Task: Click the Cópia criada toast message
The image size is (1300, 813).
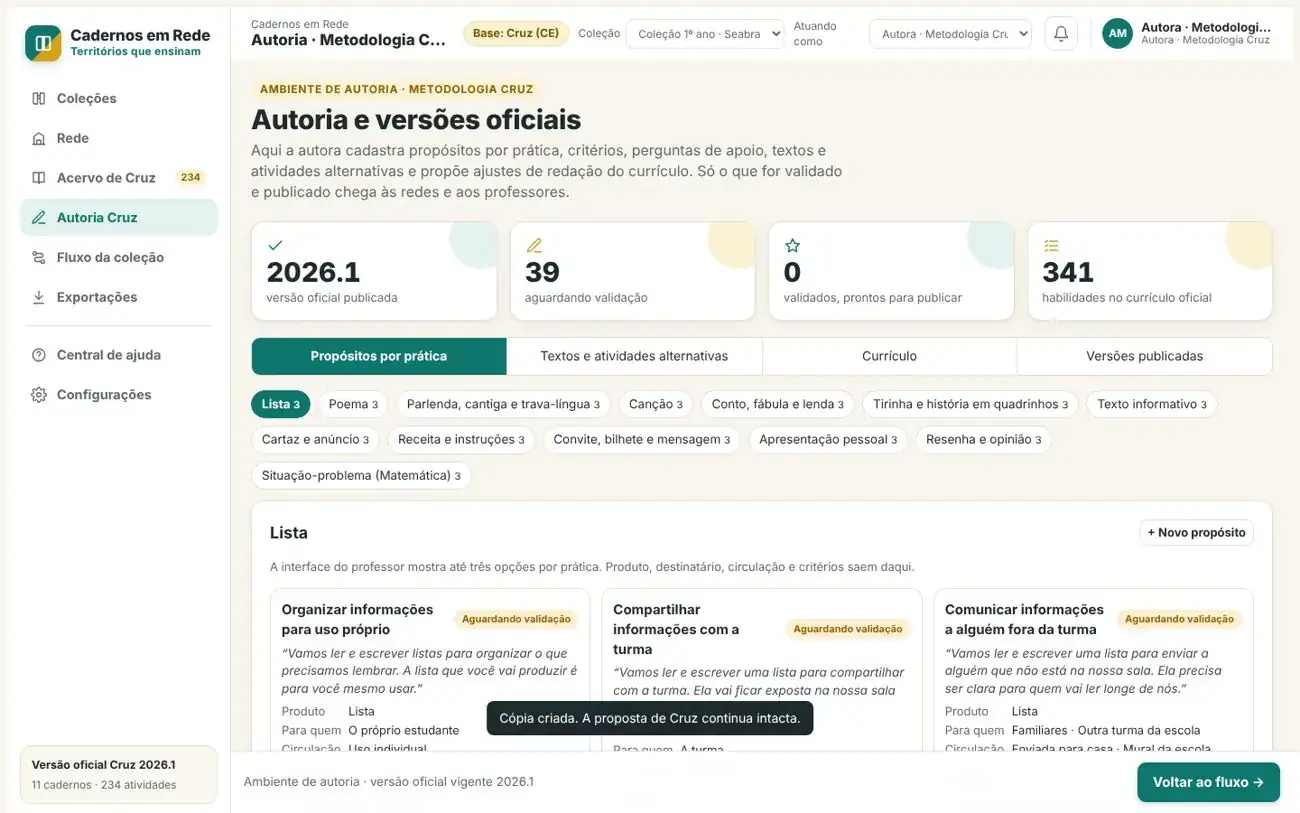Action: [x=650, y=718]
